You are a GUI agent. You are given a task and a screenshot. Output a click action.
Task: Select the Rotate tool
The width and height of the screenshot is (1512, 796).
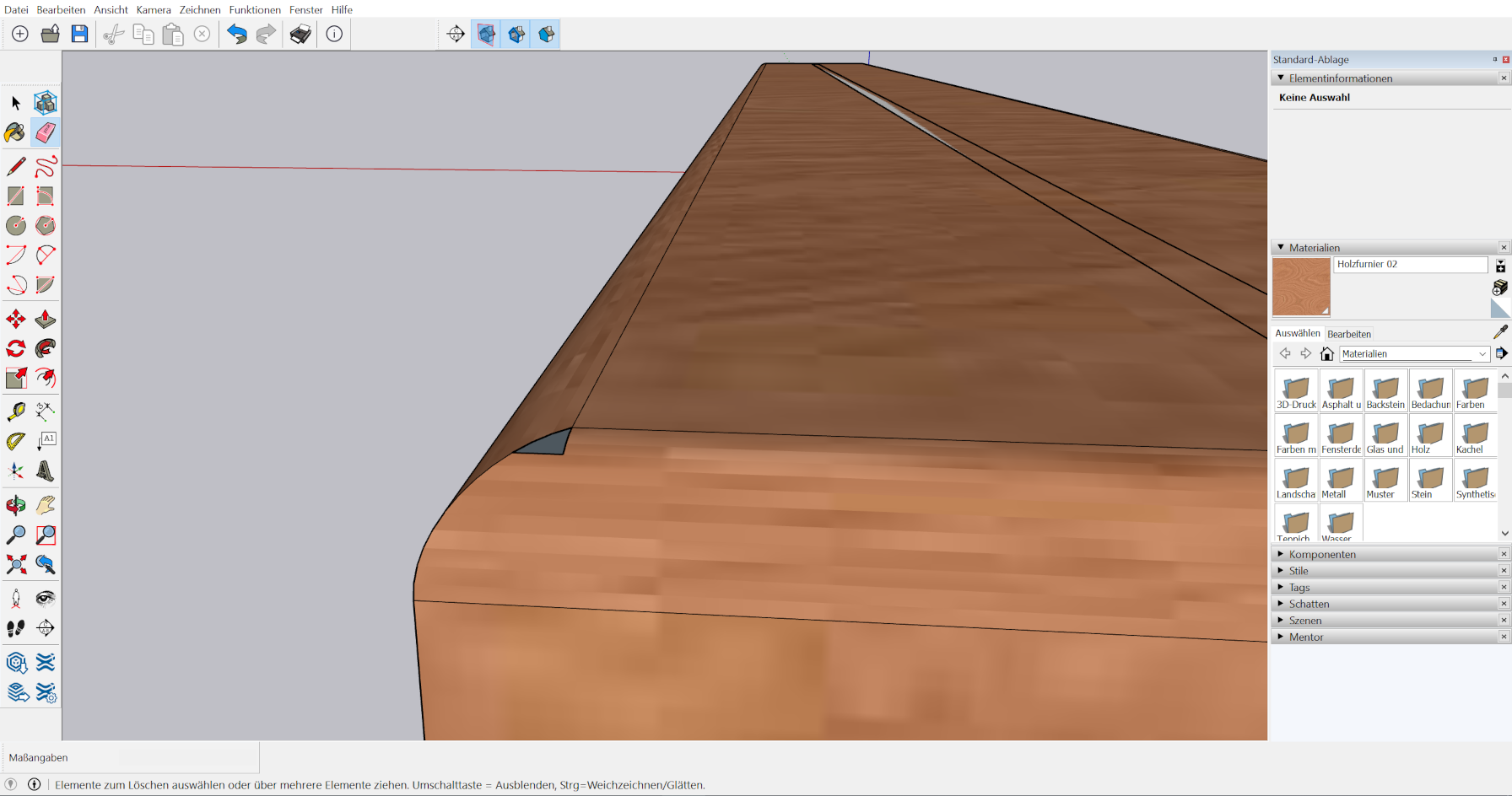15,348
